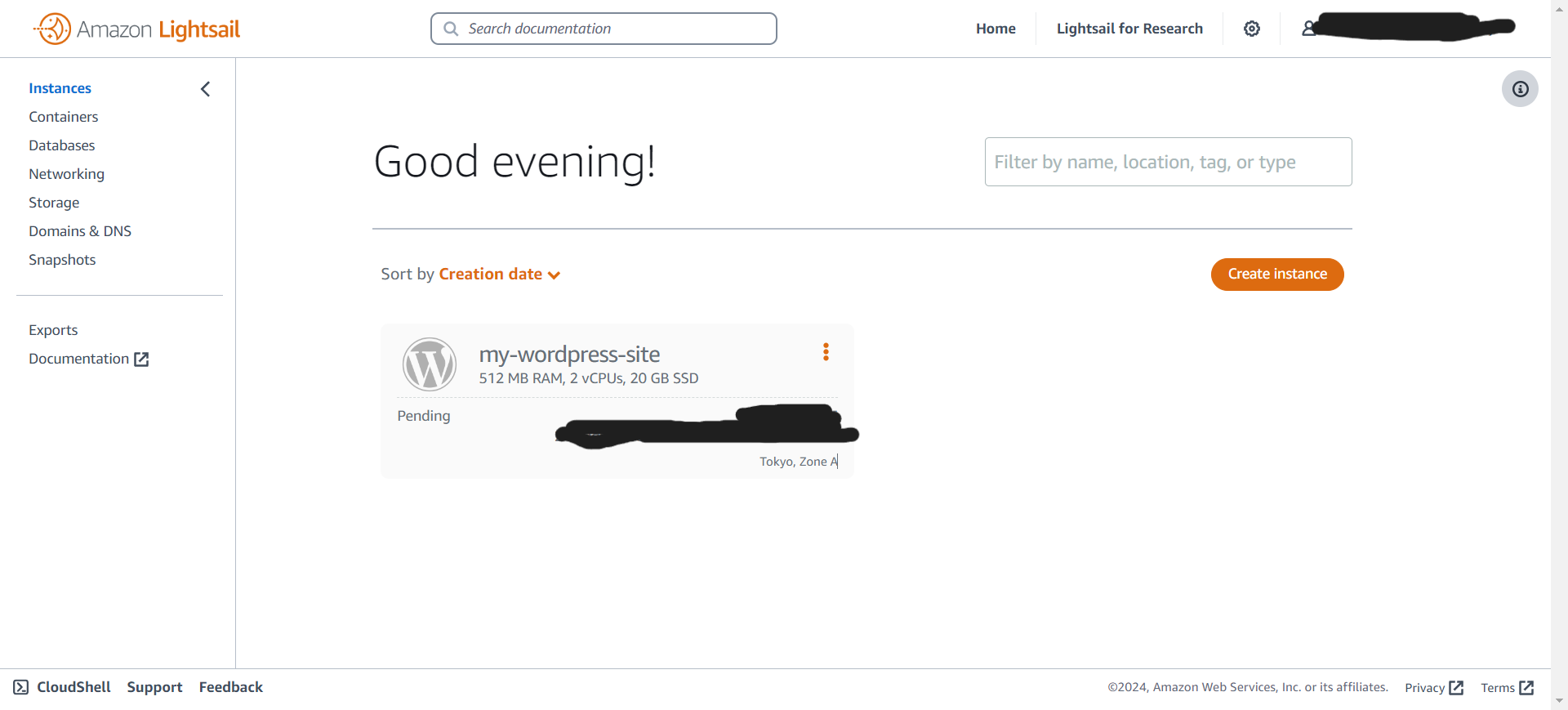The image size is (1568, 710).
Task: Click the info panel icon
Action: point(1520,89)
